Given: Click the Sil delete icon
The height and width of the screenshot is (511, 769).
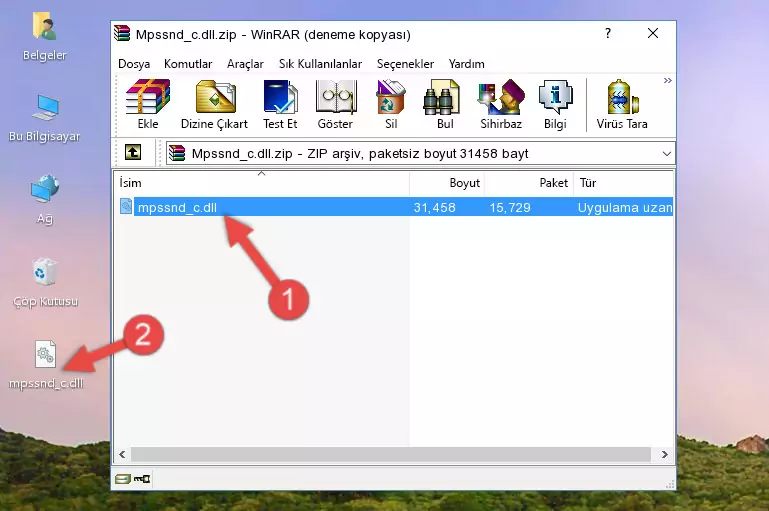Looking at the screenshot, I should [x=391, y=104].
